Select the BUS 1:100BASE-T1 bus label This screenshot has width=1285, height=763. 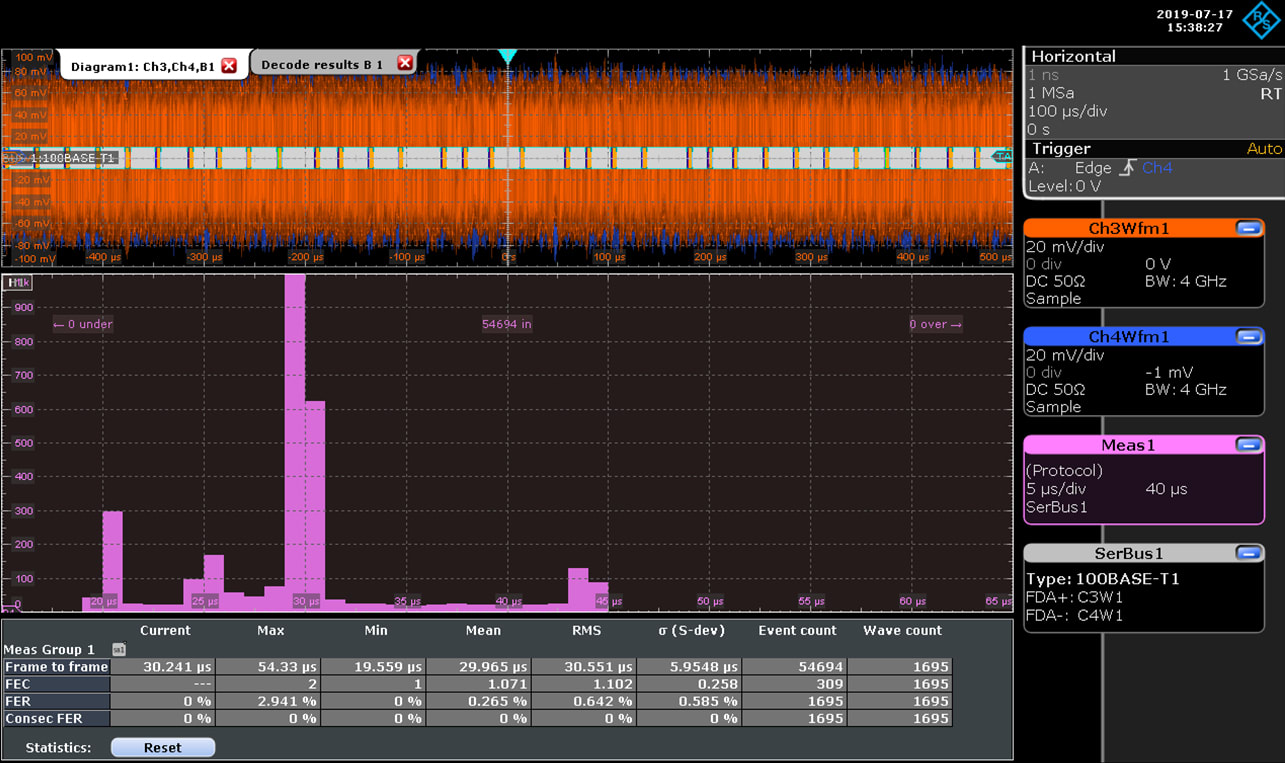pos(60,158)
